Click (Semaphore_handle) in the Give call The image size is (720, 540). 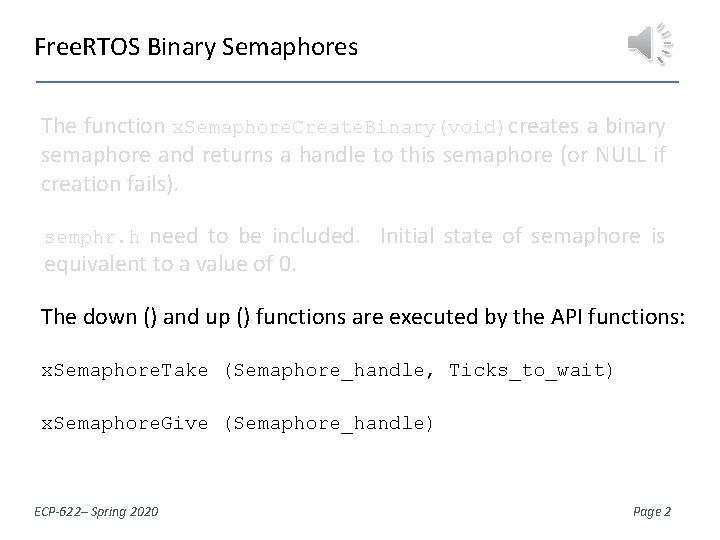(x=329, y=423)
